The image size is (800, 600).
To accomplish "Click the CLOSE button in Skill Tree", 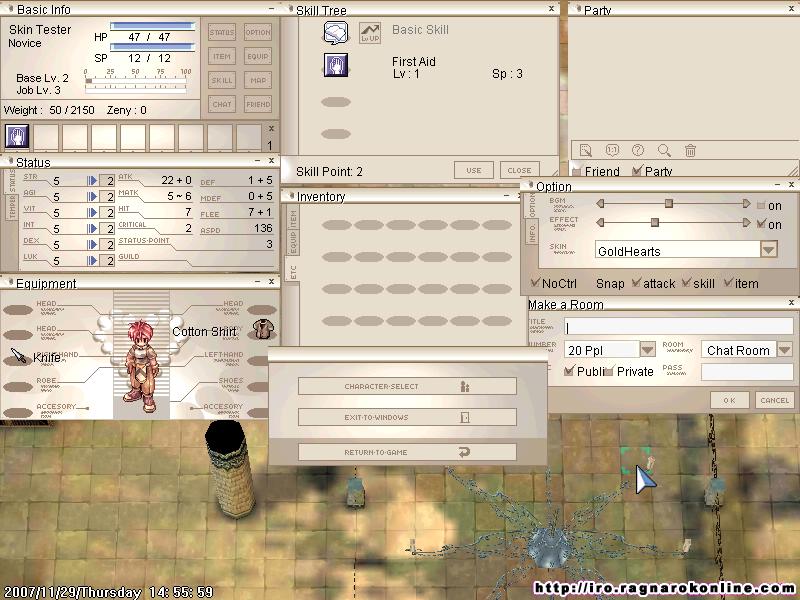I will 519,170.
